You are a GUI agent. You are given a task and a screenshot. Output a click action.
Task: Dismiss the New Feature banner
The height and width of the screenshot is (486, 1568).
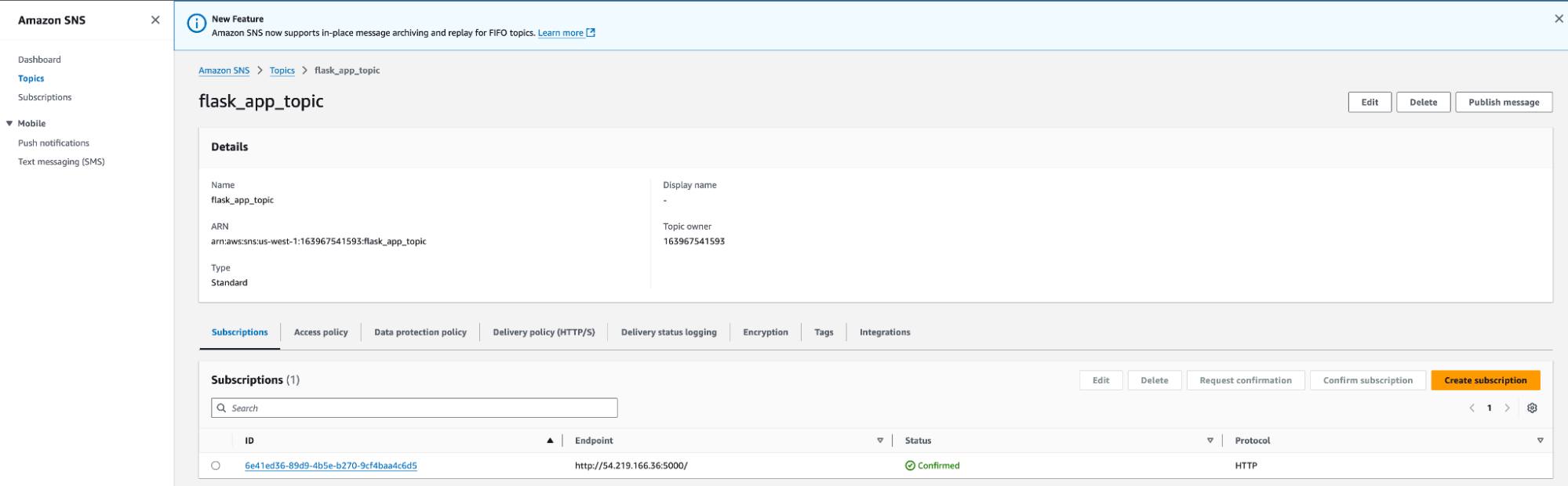coord(1558,19)
